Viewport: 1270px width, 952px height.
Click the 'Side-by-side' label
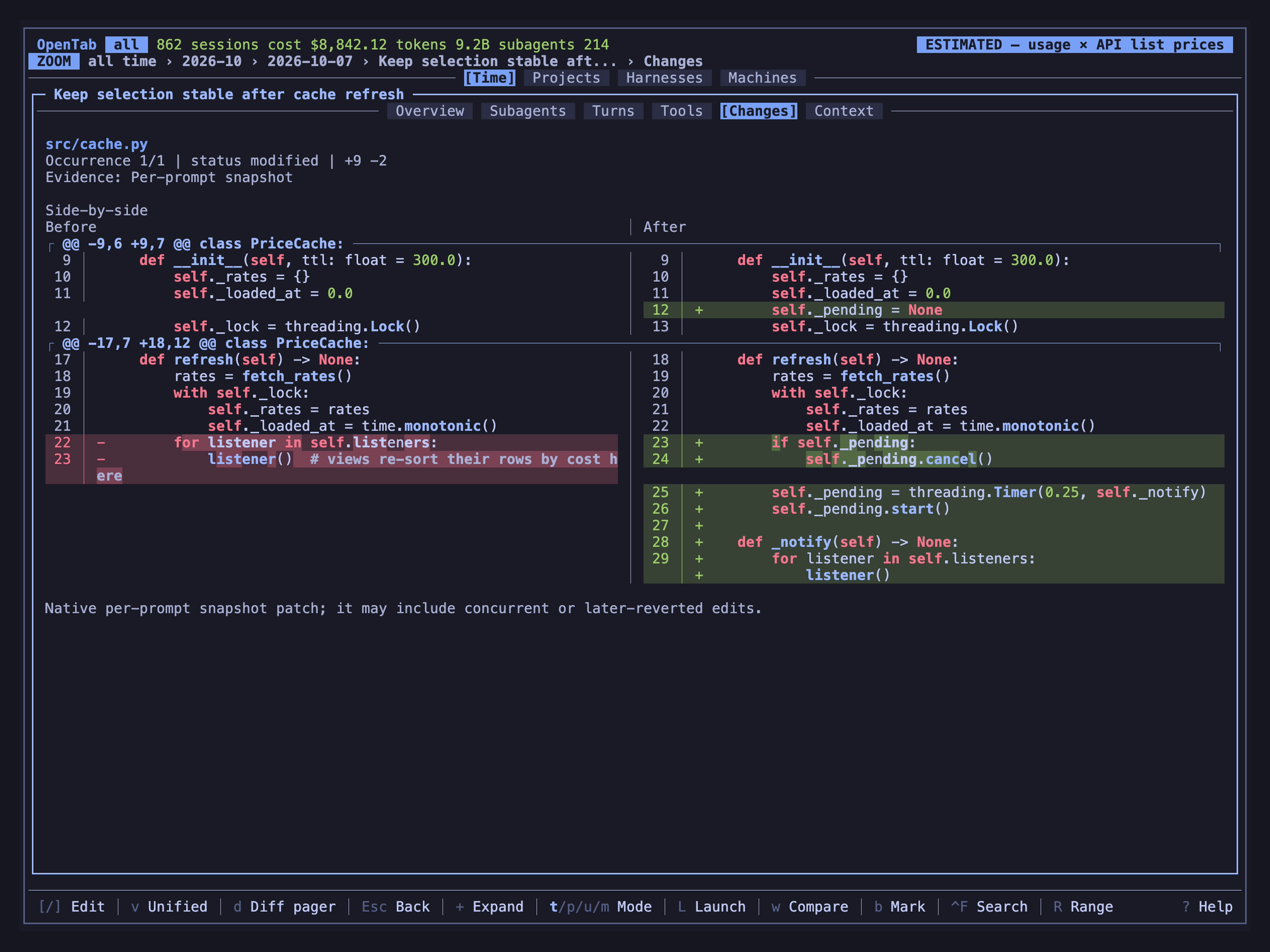point(96,211)
